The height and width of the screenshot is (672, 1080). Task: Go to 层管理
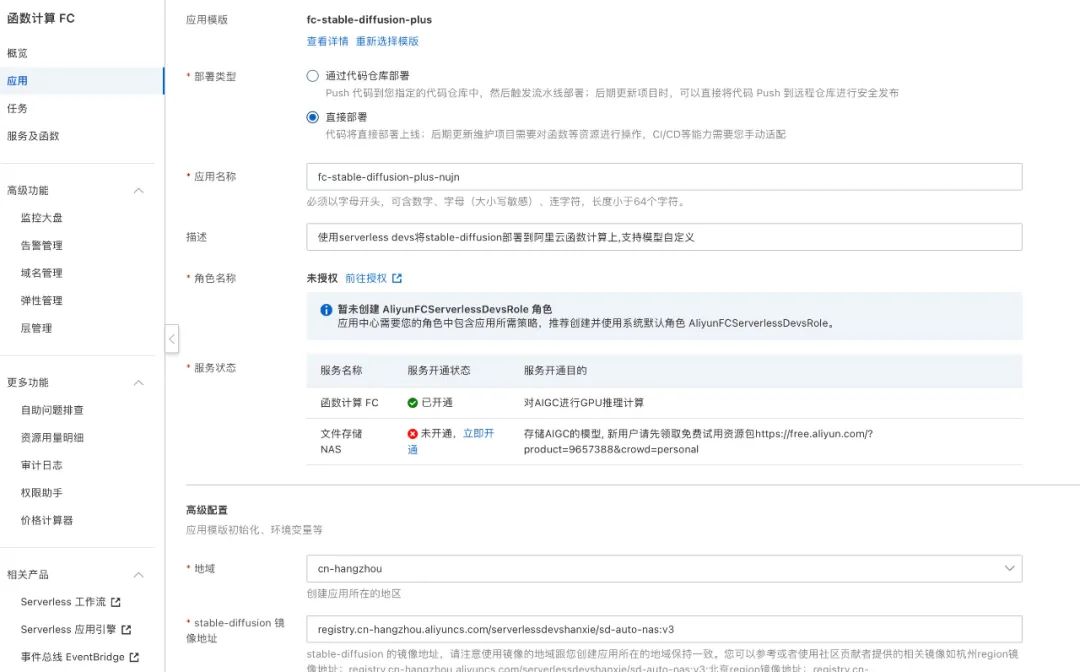pyautogui.click(x=37, y=328)
